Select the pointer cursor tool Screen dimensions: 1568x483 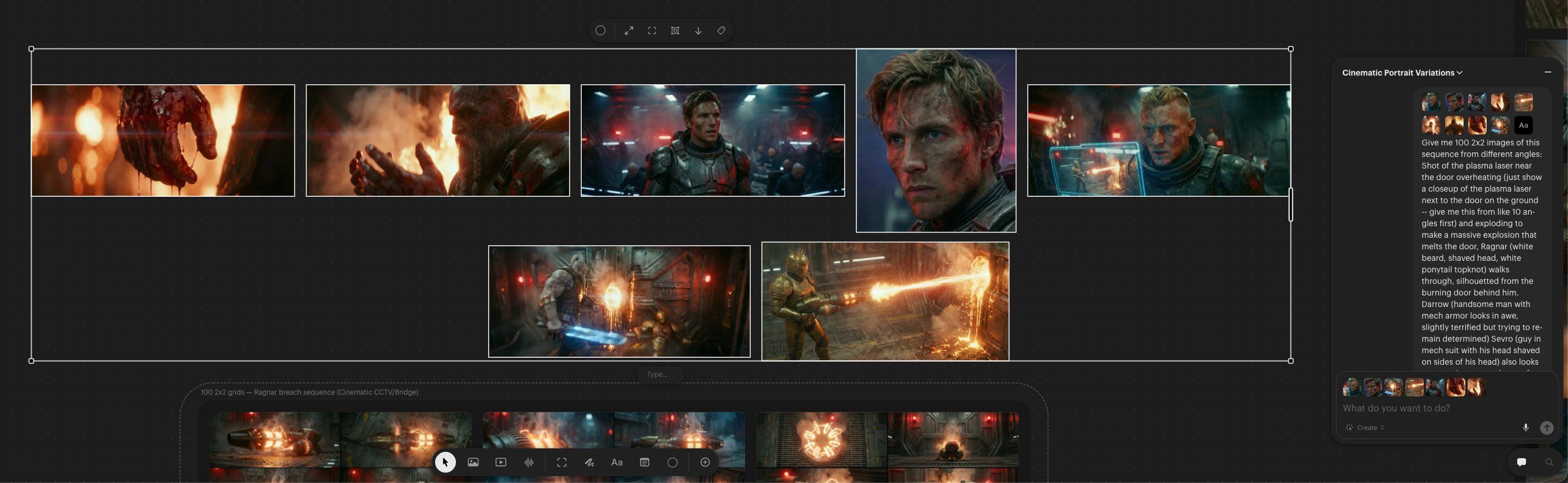point(445,462)
